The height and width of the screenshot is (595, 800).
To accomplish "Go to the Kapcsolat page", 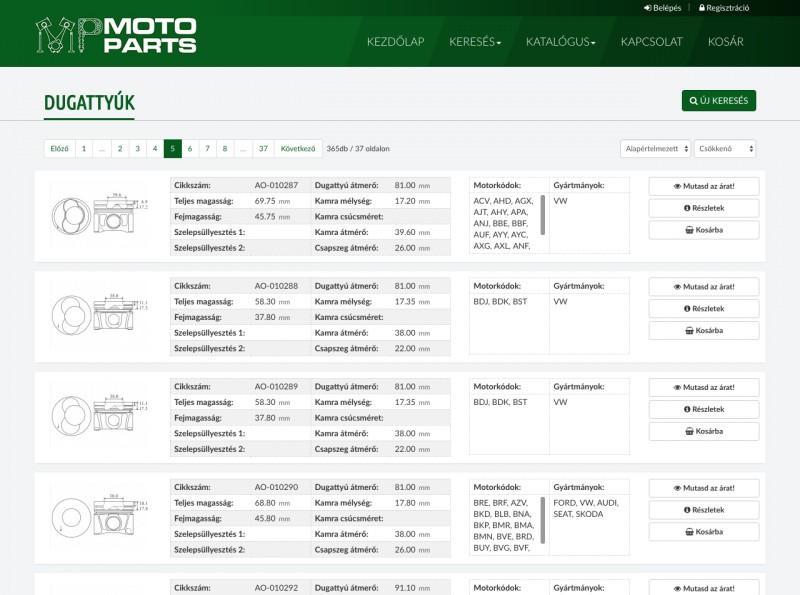I will tap(651, 42).
